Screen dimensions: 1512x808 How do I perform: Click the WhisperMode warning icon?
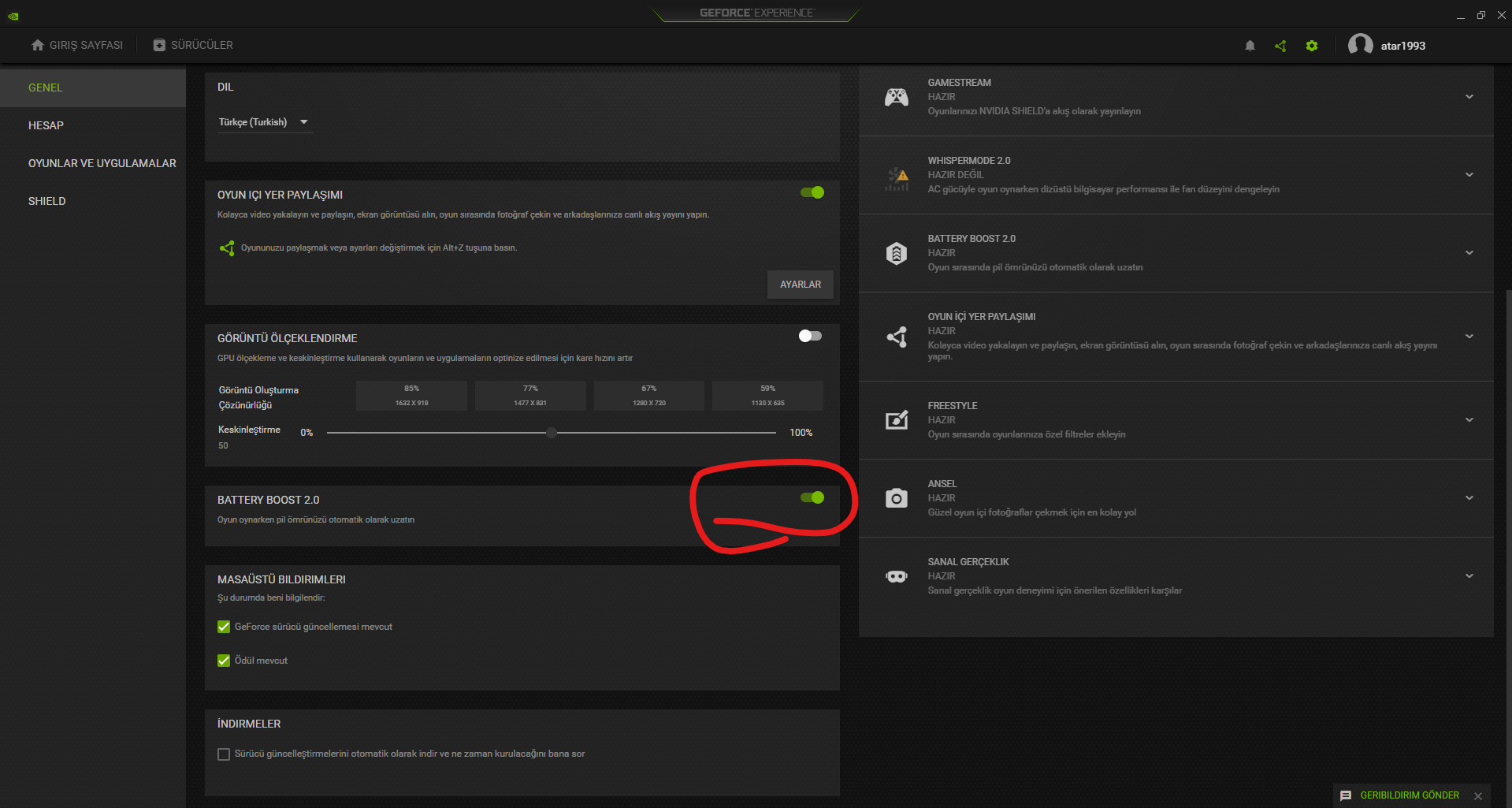click(897, 178)
